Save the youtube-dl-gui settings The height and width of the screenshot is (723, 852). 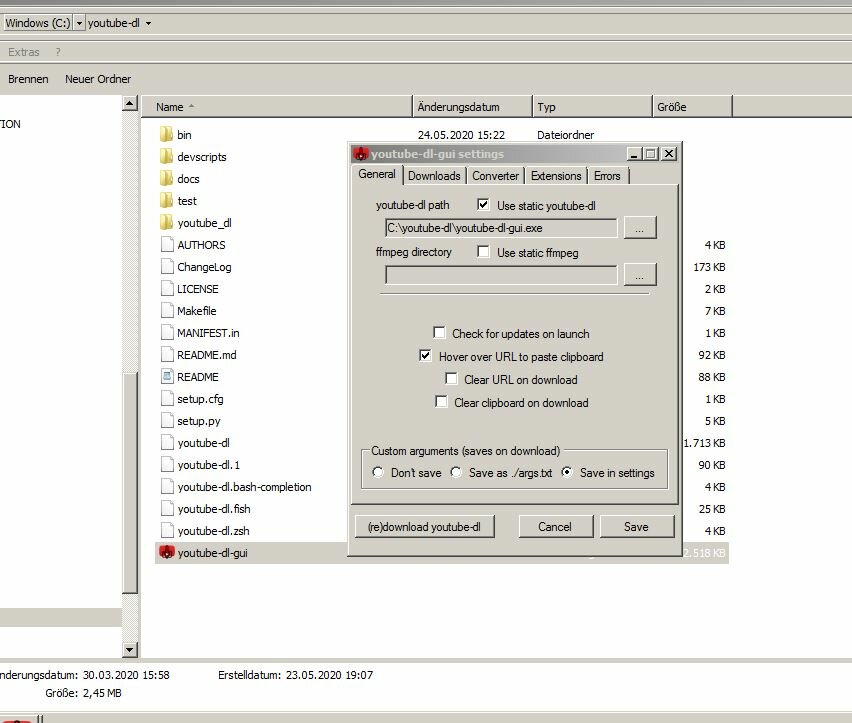coord(636,526)
